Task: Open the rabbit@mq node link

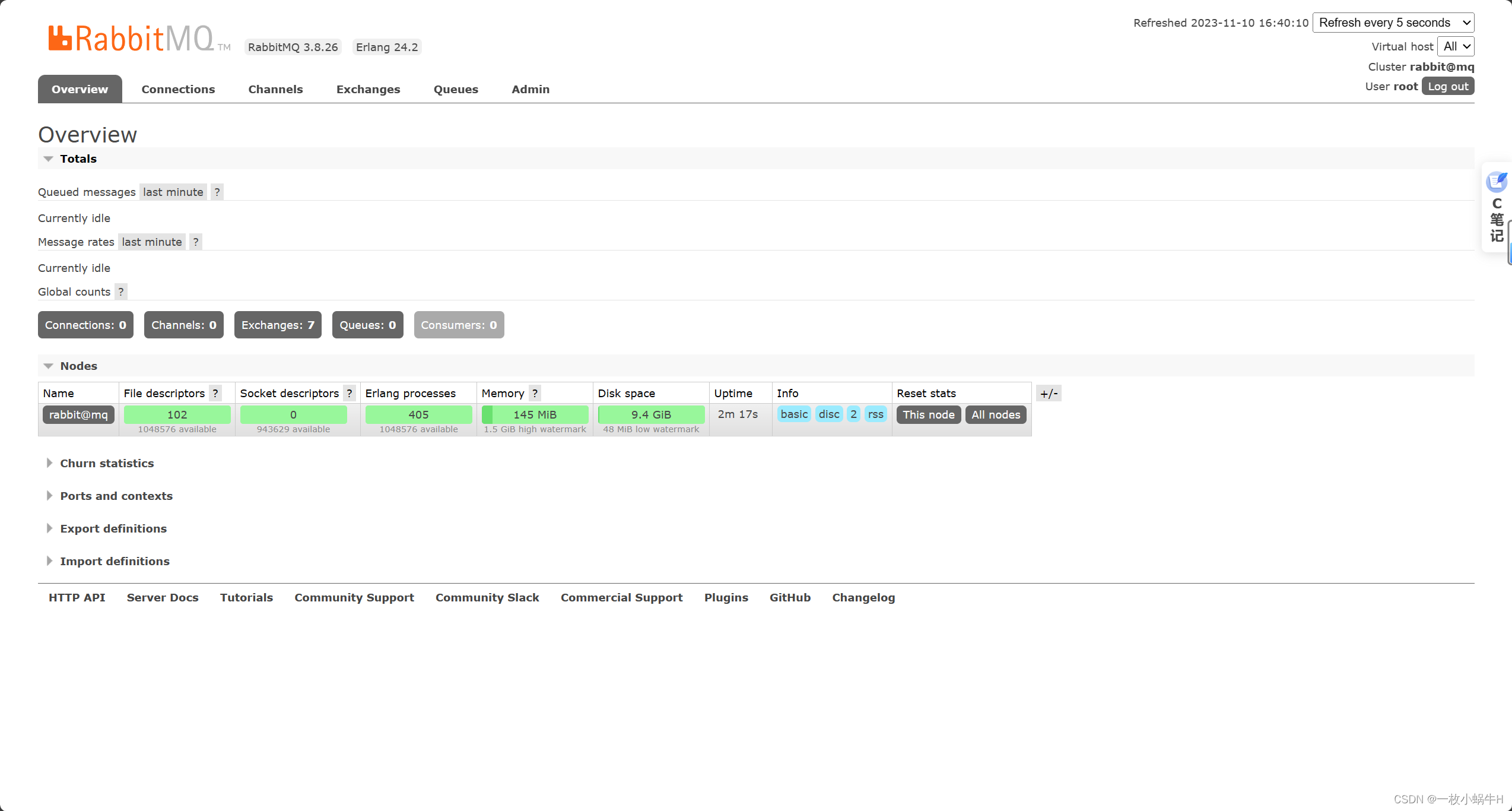Action: 78,414
